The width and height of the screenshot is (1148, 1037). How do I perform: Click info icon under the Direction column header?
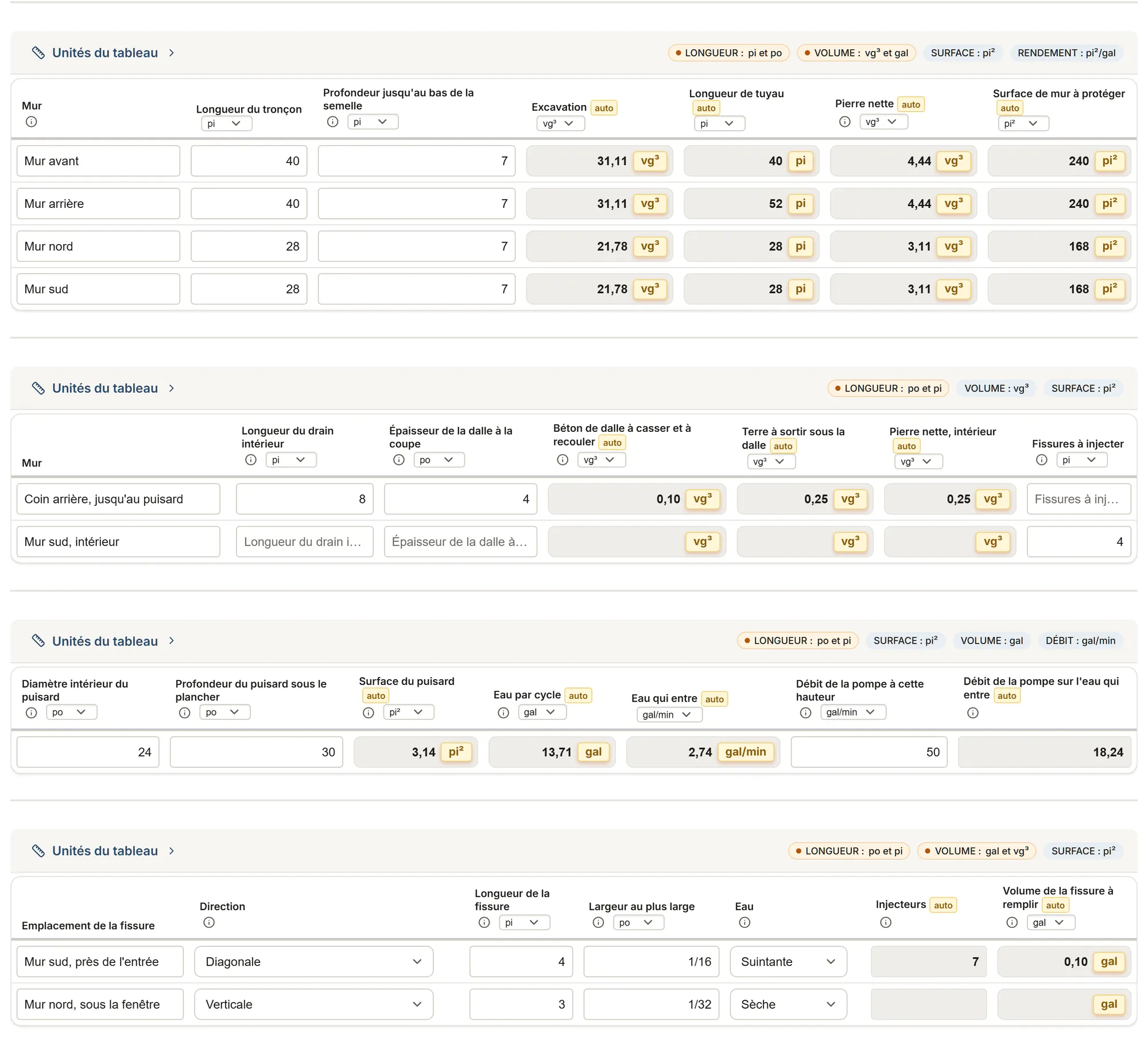point(209,922)
